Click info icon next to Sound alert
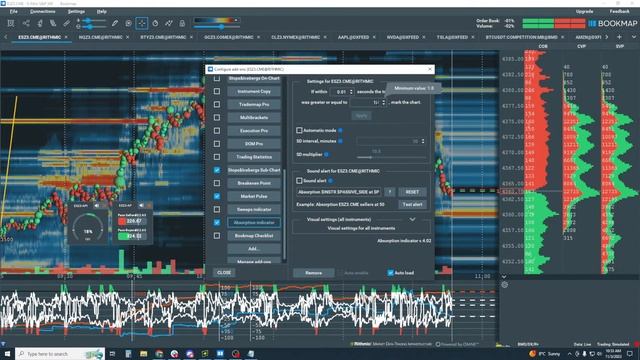 [330, 180]
